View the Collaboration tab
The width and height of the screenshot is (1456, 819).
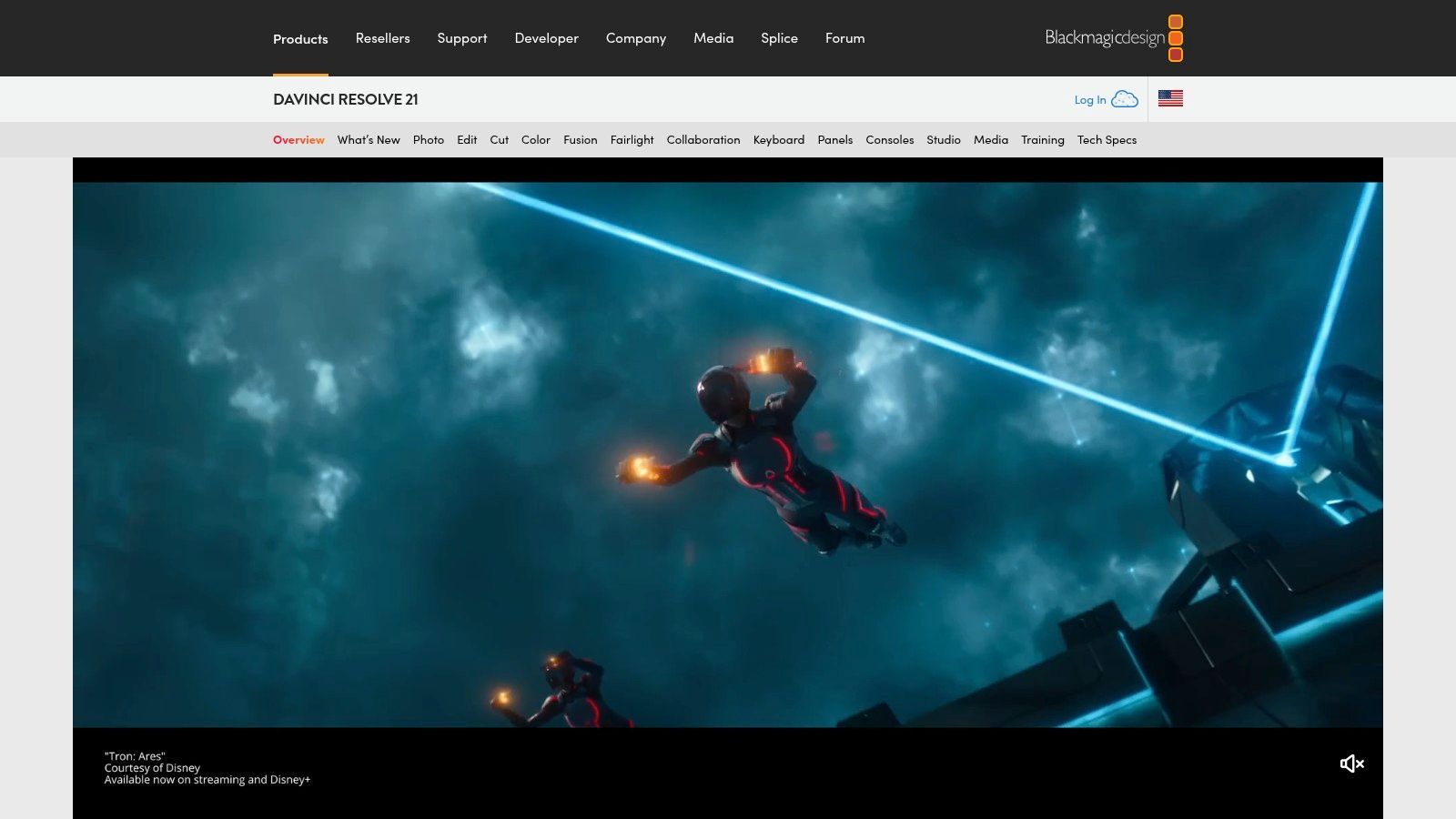pyautogui.click(x=703, y=140)
